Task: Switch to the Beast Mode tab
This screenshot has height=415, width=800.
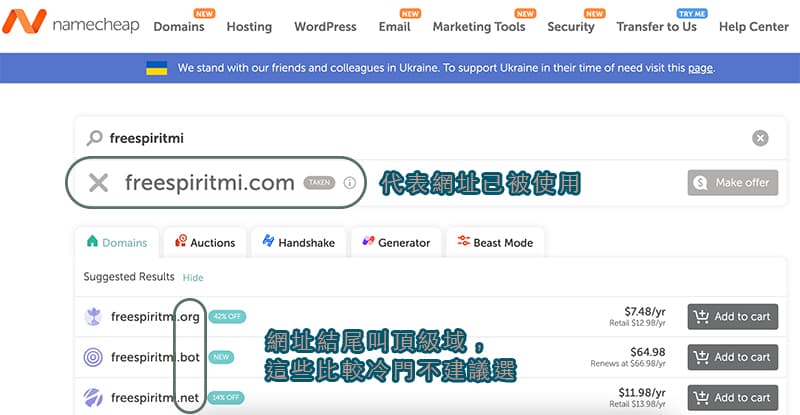Action: (x=495, y=242)
